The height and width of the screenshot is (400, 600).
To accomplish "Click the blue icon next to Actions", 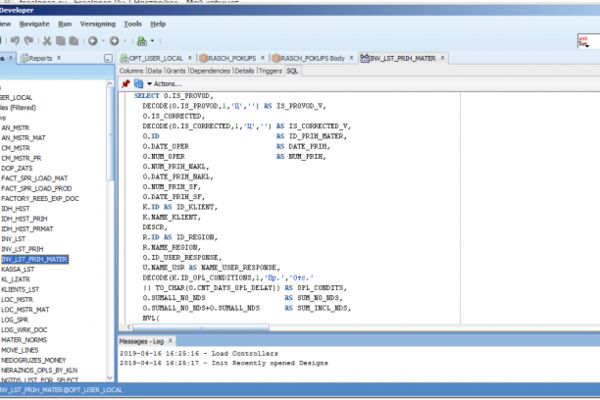I will 139,83.
